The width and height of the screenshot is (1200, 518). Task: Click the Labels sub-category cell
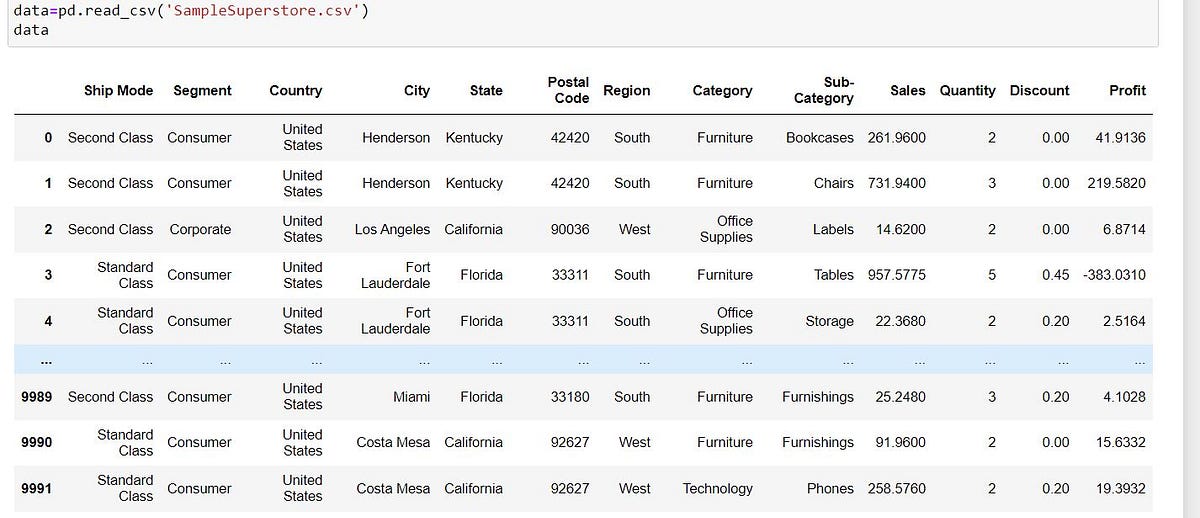(x=833, y=229)
